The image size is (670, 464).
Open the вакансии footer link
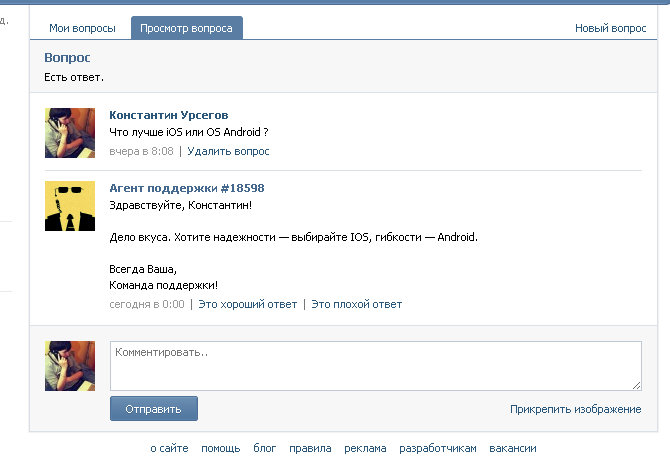(x=513, y=449)
